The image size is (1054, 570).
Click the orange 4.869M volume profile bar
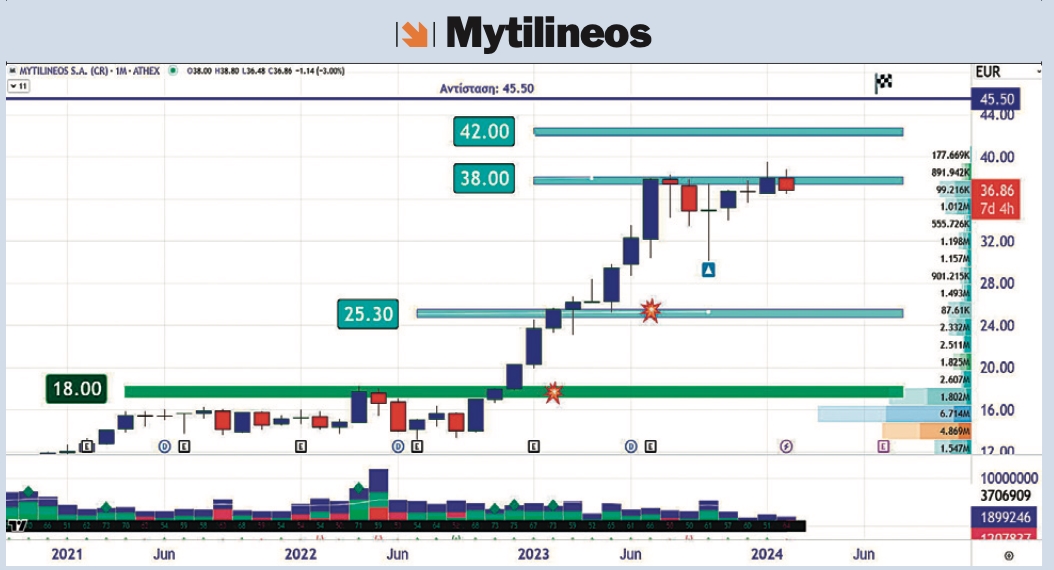tap(926, 431)
